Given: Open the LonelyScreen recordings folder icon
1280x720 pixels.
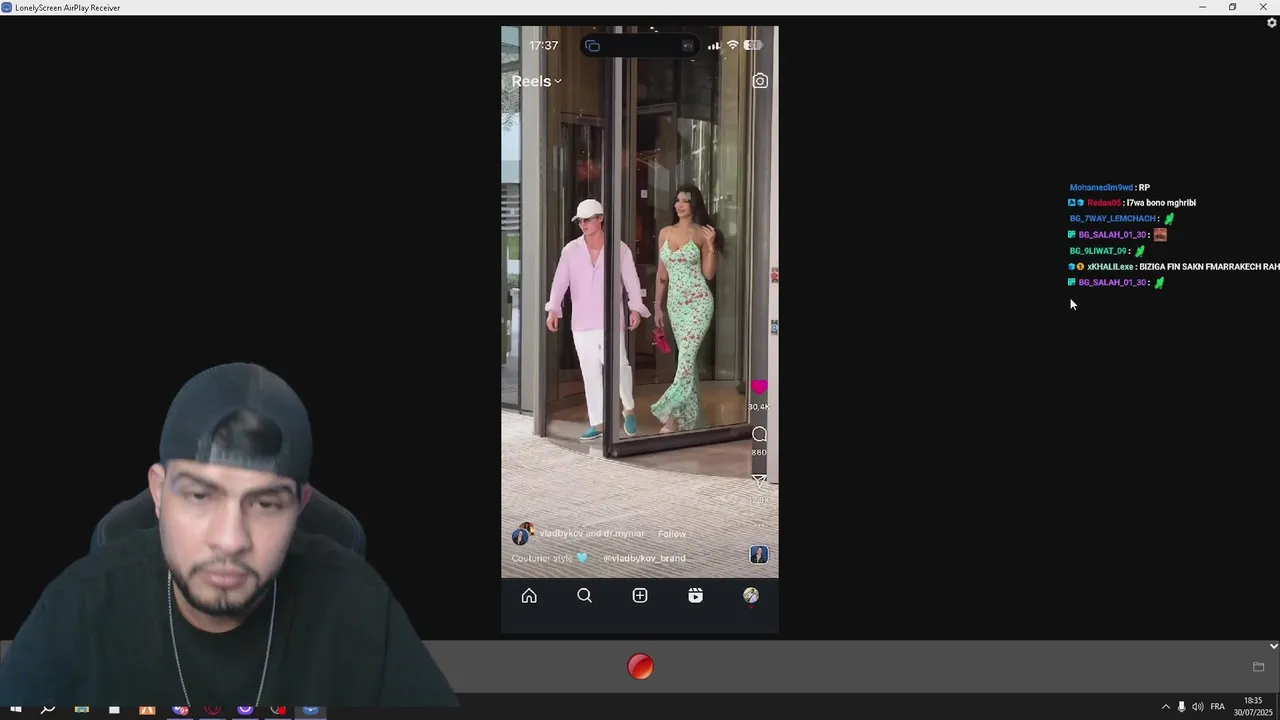Looking at the screenshot, I should tap(1259, 667).
